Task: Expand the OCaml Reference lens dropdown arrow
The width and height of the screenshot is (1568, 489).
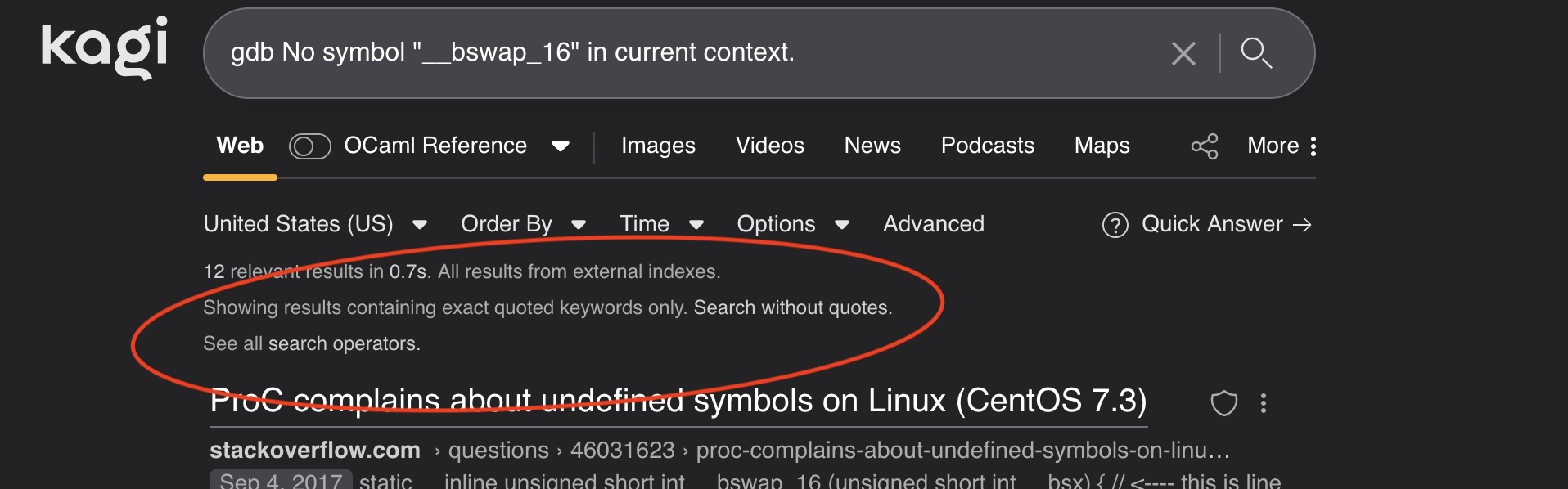Action: 561,146
